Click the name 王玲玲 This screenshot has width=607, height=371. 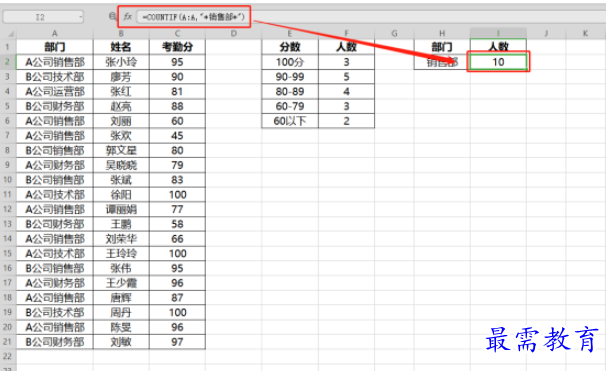coord(121,253)
